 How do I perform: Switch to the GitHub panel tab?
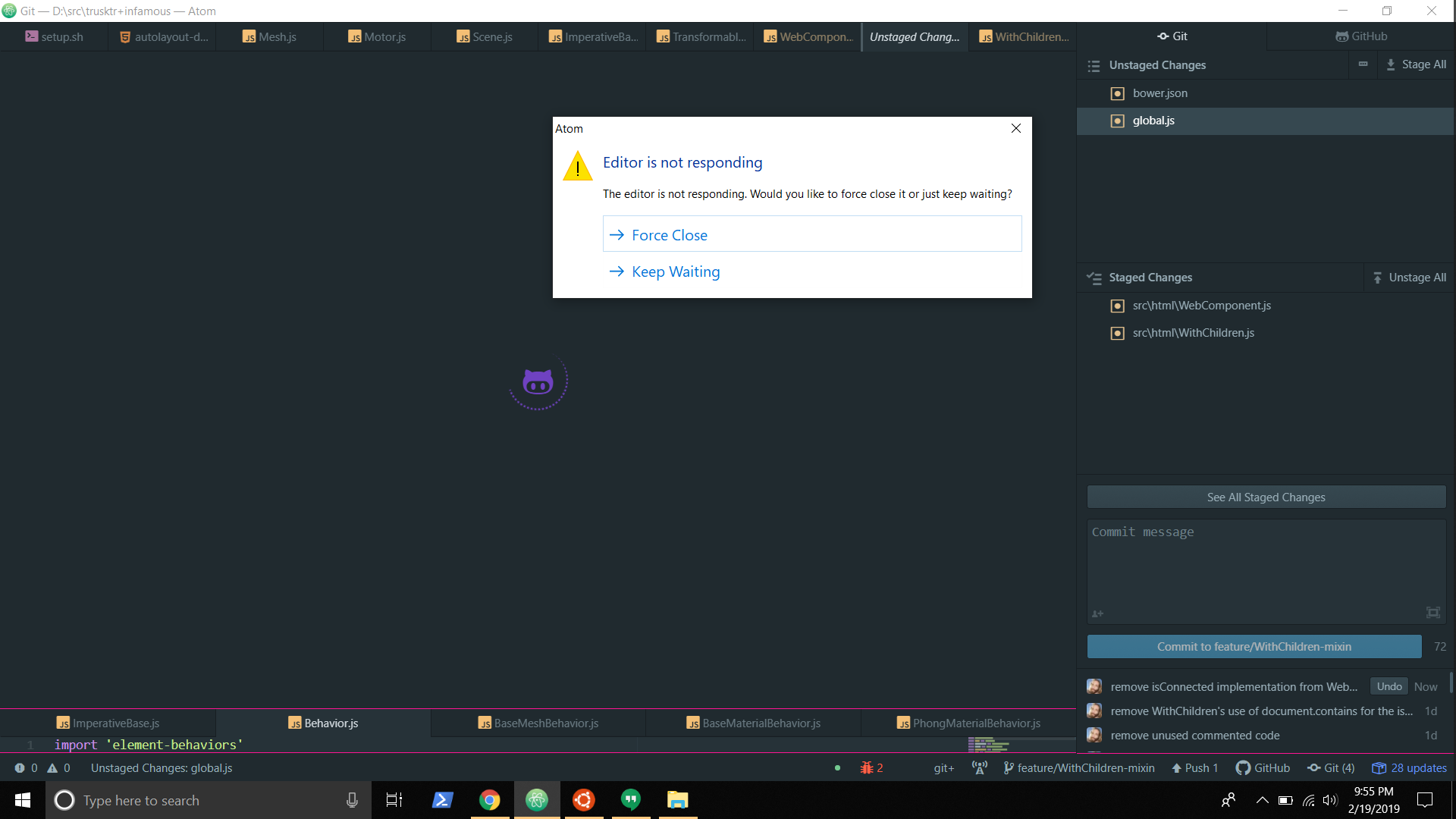point(1361,36)
